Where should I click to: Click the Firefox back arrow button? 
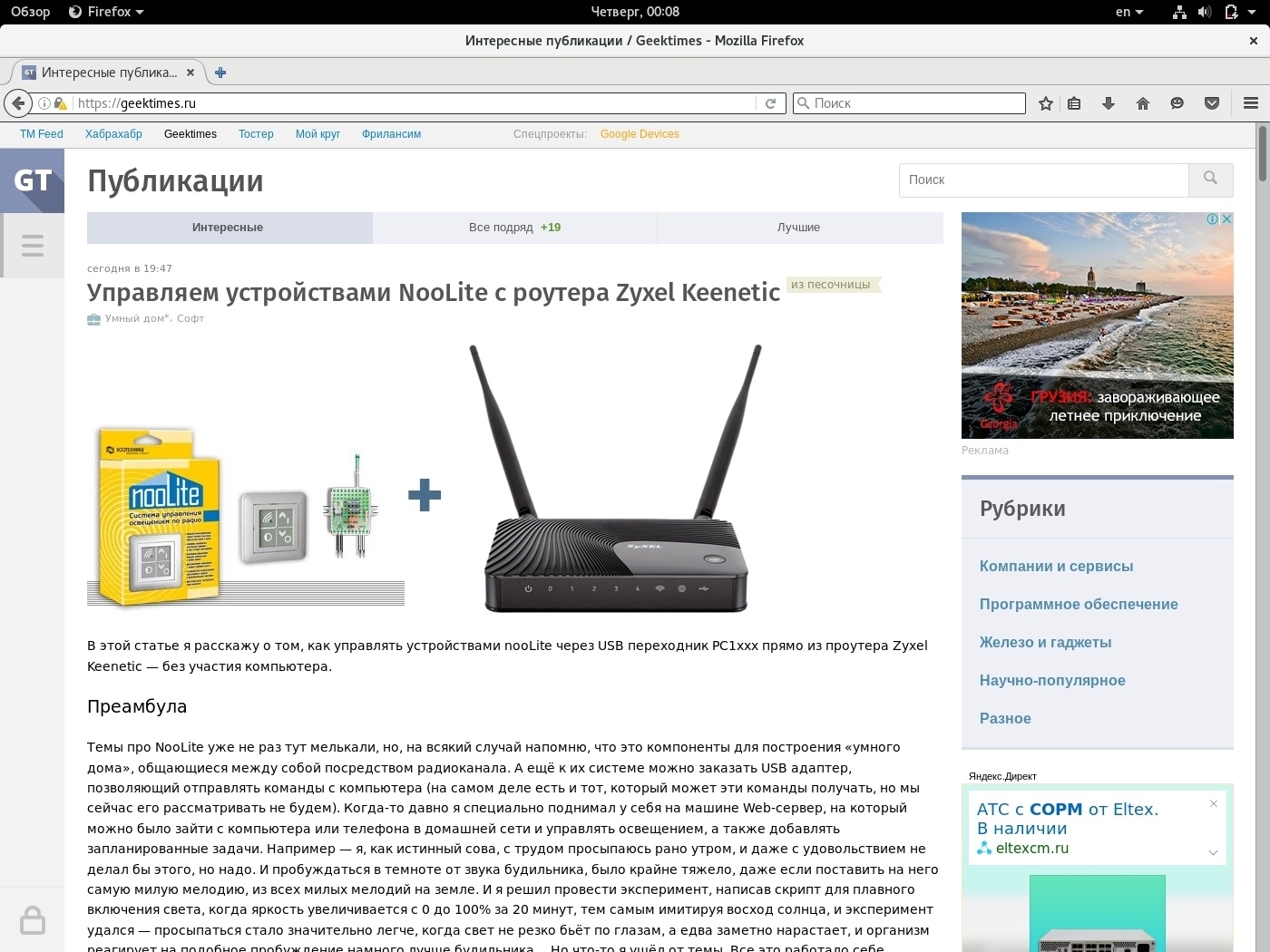18,103
